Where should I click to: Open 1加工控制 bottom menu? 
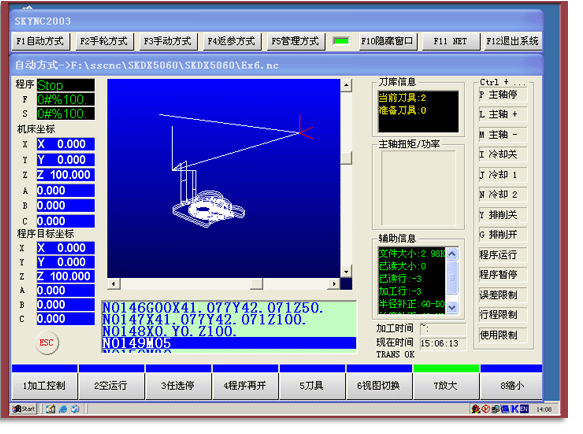pos(44,386)
